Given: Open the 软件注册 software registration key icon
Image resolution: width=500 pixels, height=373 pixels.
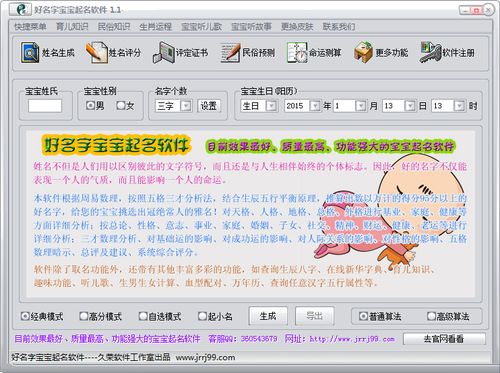Looking at the screenshot, I should [430, 52].
